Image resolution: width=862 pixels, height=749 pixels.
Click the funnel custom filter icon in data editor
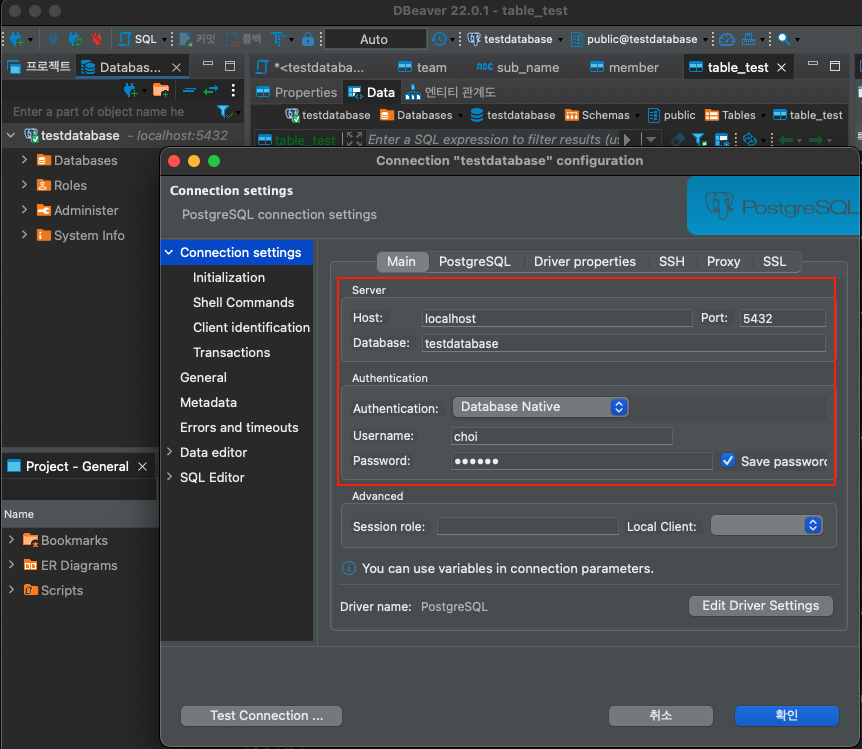[699, 140]
